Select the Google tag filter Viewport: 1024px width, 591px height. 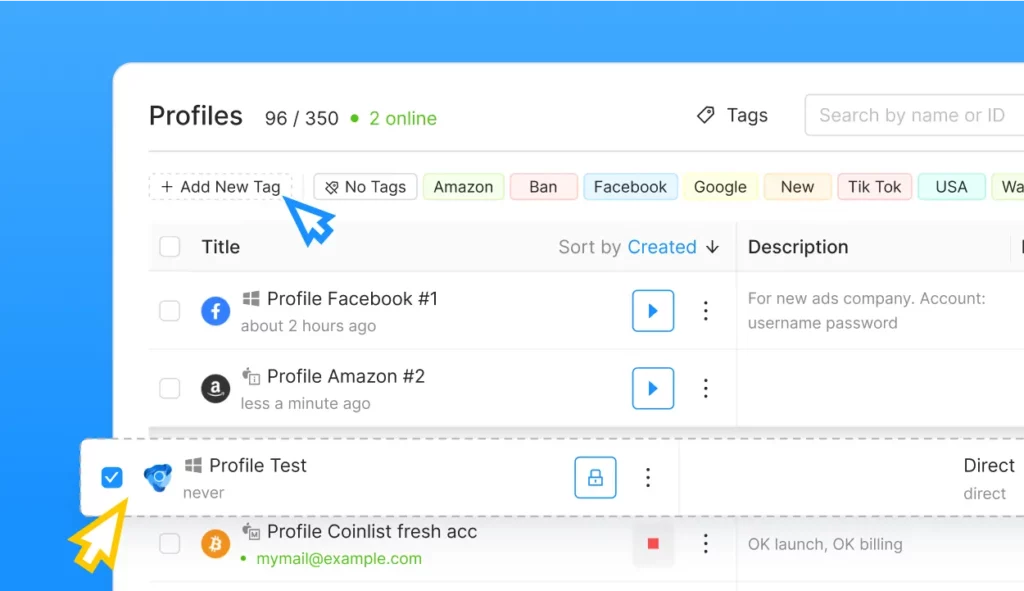coord(720,187)
